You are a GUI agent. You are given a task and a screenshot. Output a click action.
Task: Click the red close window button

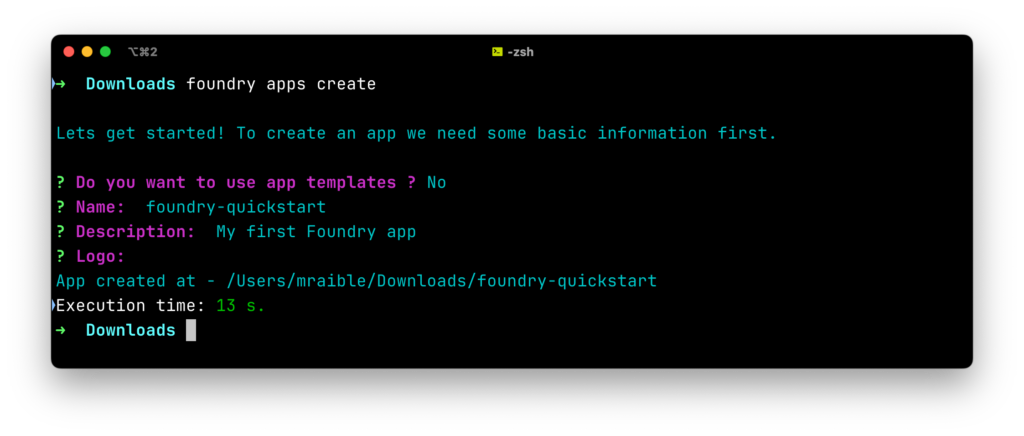pos(69,52)
